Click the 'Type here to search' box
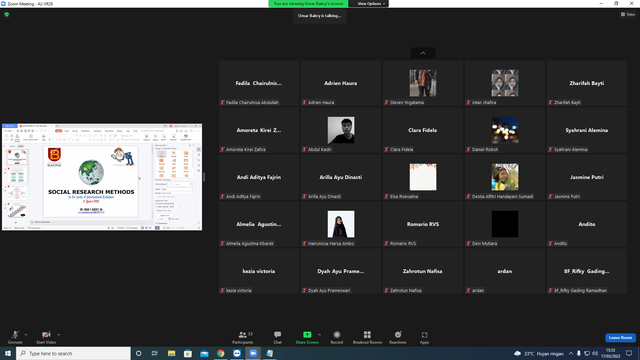 click(73, 353)
